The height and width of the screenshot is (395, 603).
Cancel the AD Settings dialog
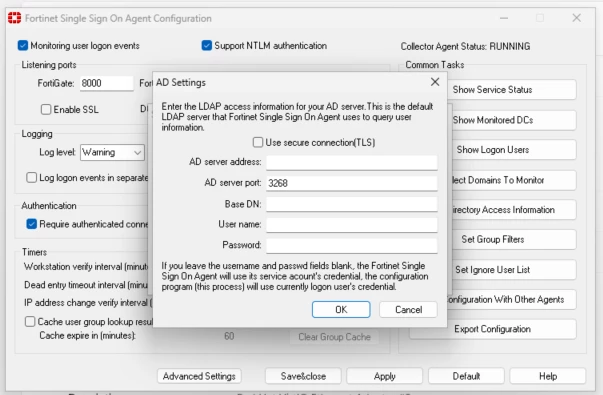pyautogui.click(x=408, y=310)
